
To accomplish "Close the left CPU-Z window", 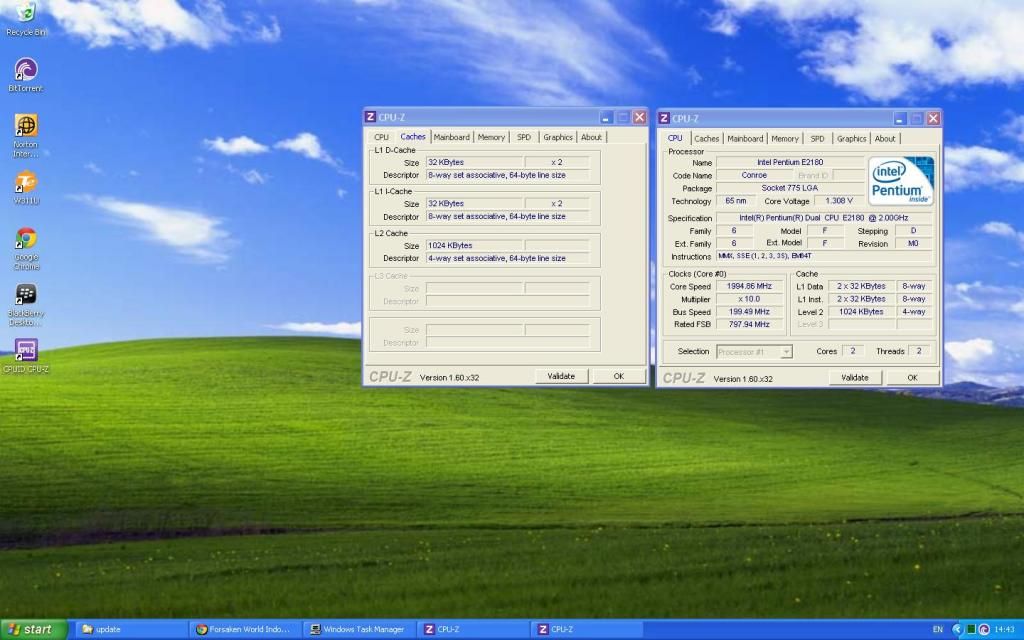I will point(639,118).
